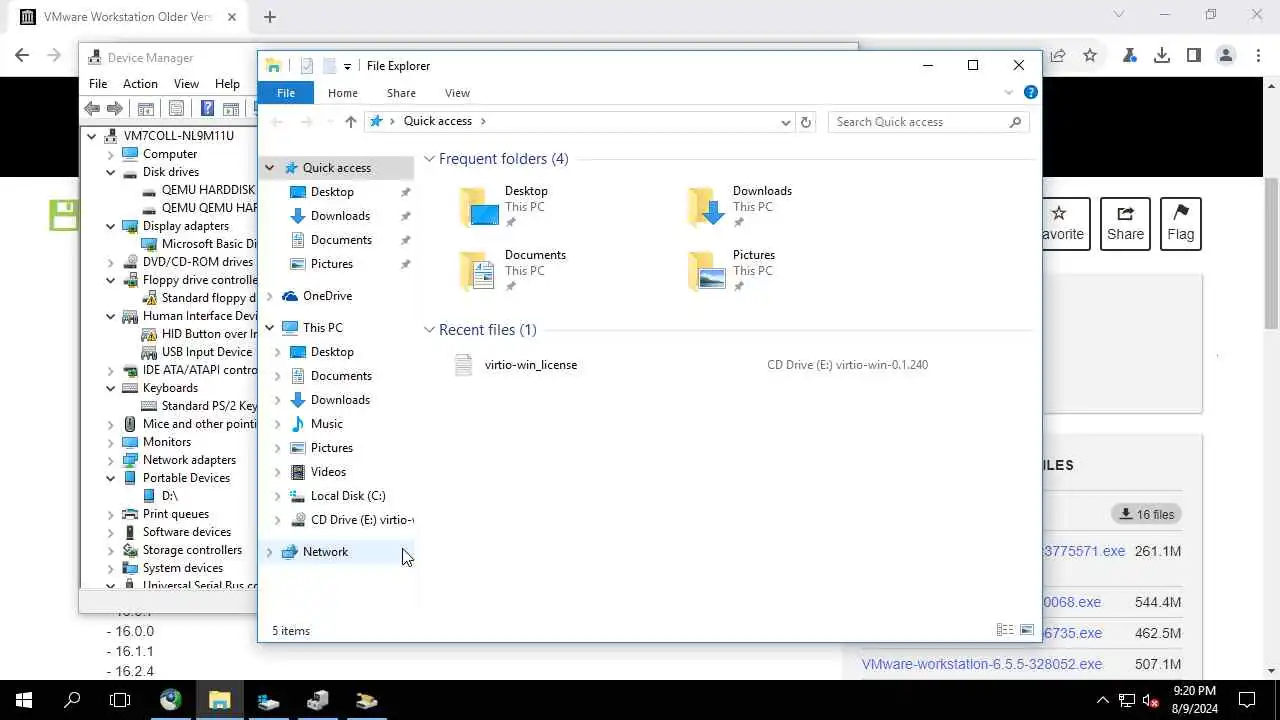1280x720 pixels.
Task: Refresh the Quick access location
Action: 806,122
